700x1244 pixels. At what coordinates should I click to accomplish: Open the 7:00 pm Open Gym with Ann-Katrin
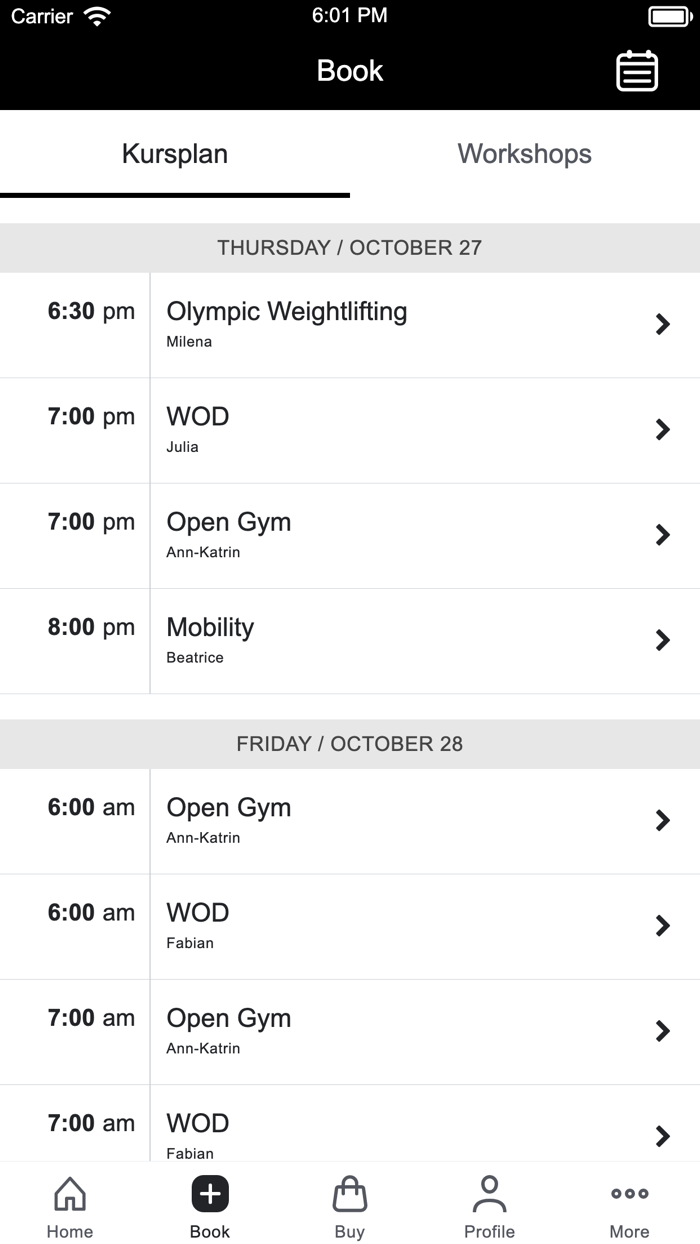pos(350,535)
